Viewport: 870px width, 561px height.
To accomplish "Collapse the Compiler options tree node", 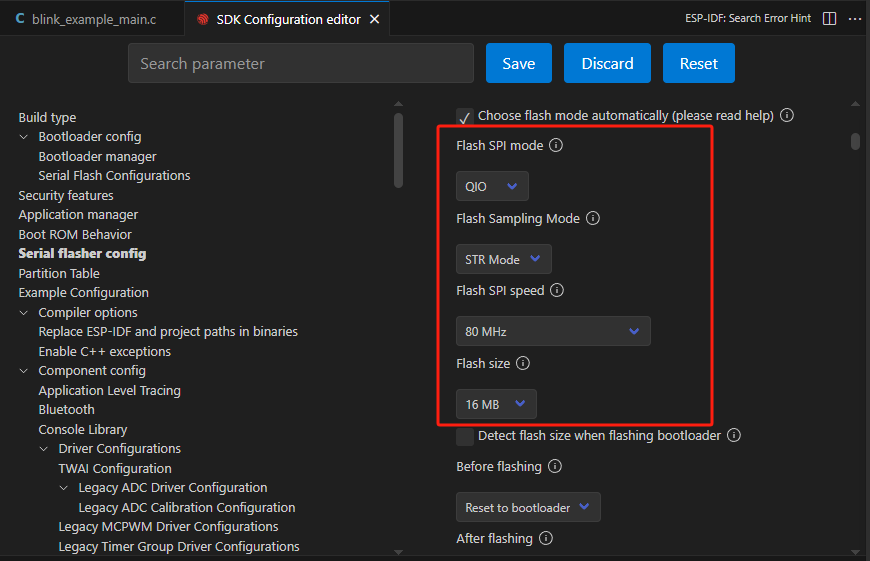I will coord(24,312).
